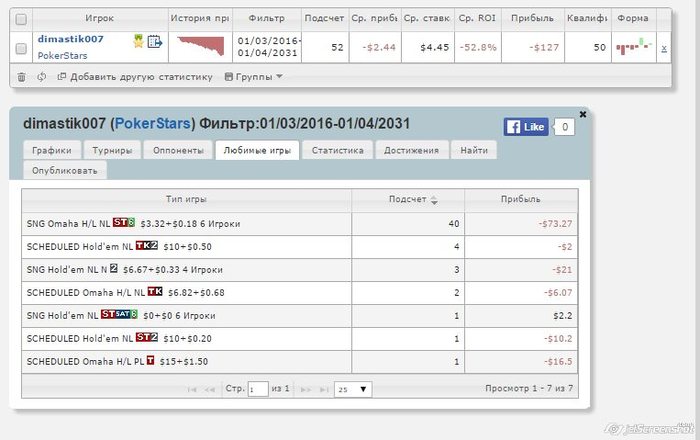
Task: Remove the dimastik007 row with the x link
Action: click(664, 48)
